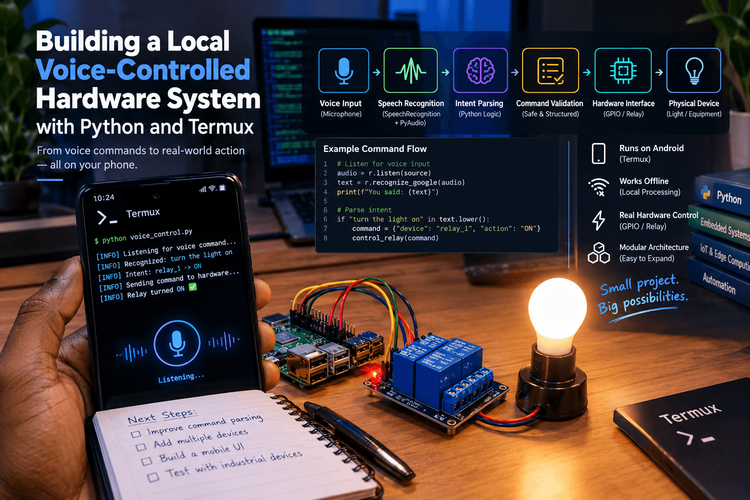Click the code line 'audio = r.listen(source)'
Screen dimensions: 750x500
pos(384,173)
